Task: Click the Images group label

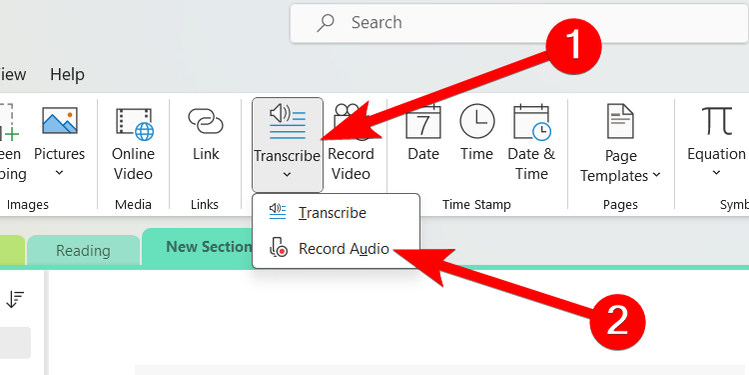Action: pos(28,205)
